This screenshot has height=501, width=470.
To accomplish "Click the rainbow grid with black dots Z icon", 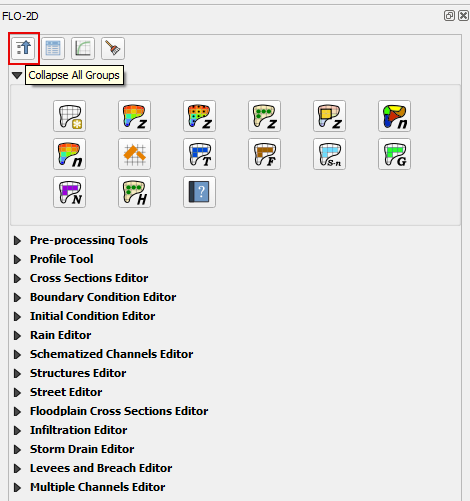I will click(200, 116).
